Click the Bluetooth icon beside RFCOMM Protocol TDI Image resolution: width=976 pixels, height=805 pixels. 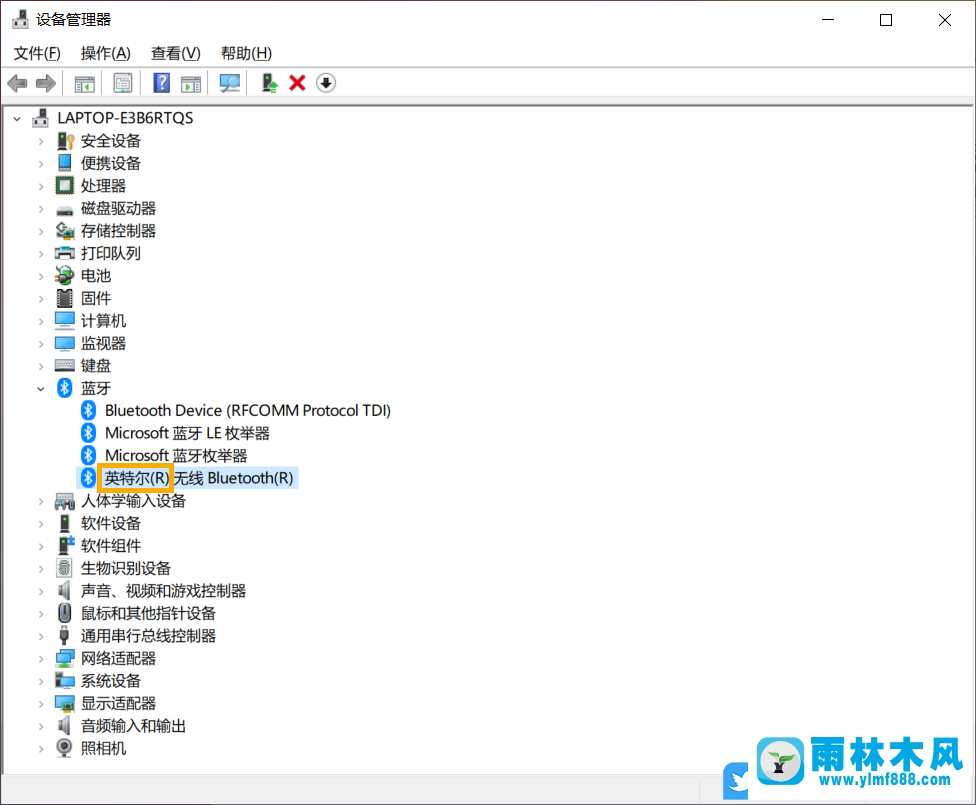88,410
